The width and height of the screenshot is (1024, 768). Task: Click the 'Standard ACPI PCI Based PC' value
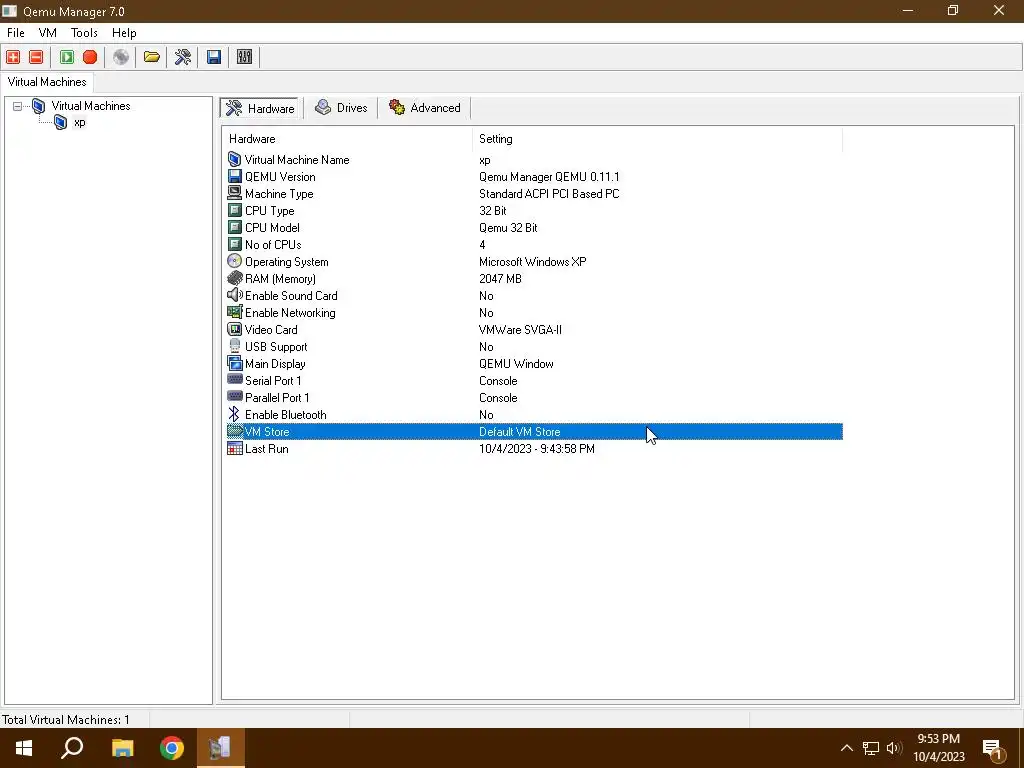click(x=549, y=194)
